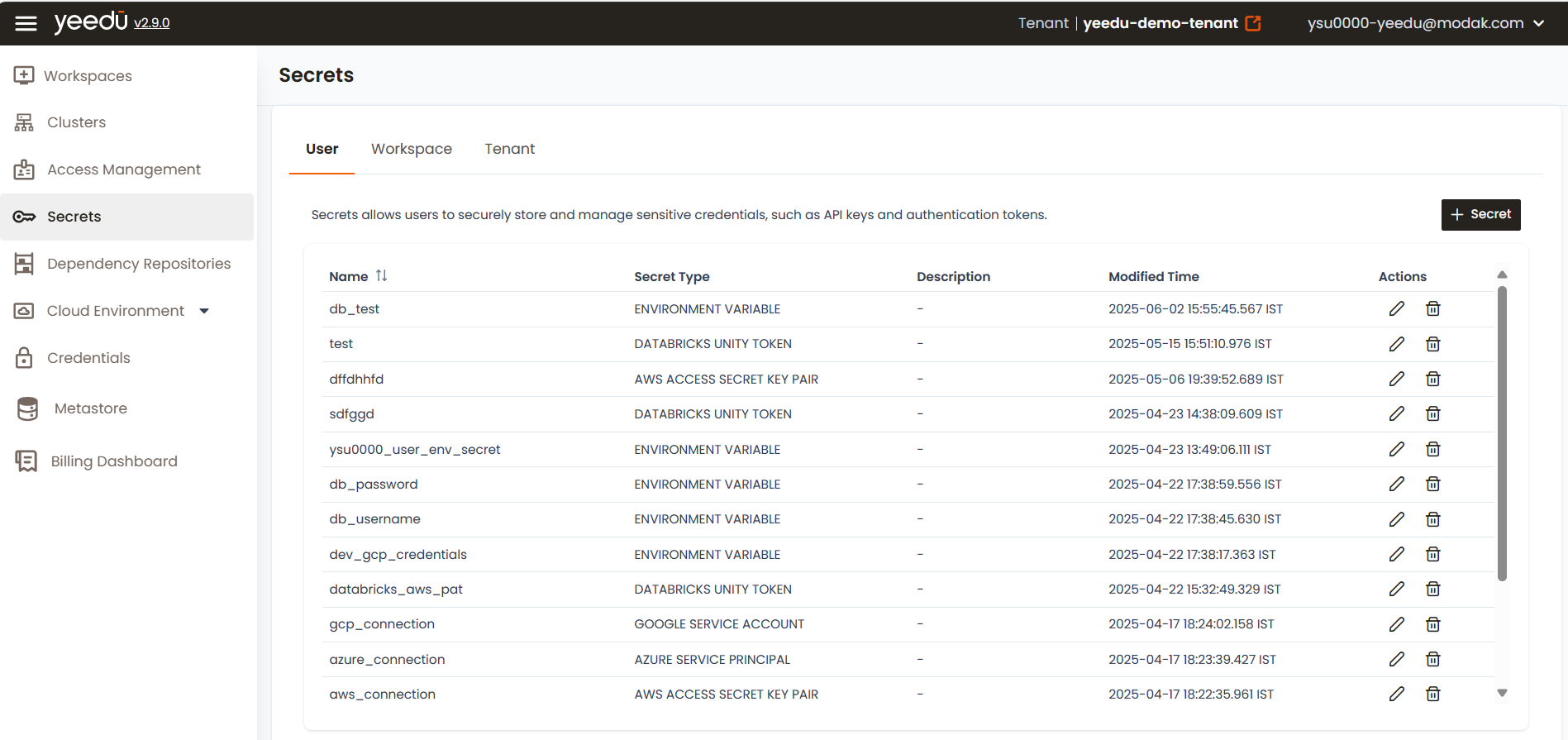Edit the test secret
This screenshot has width=1568, height=740.
[1397, 344]
